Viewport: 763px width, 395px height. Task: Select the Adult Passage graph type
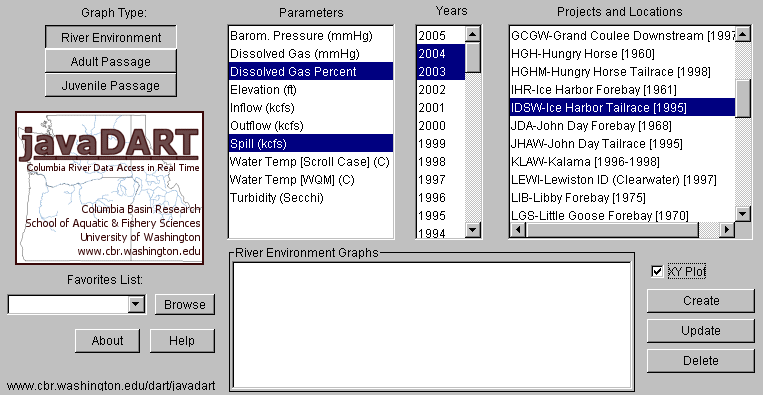[x=110, y=62]
